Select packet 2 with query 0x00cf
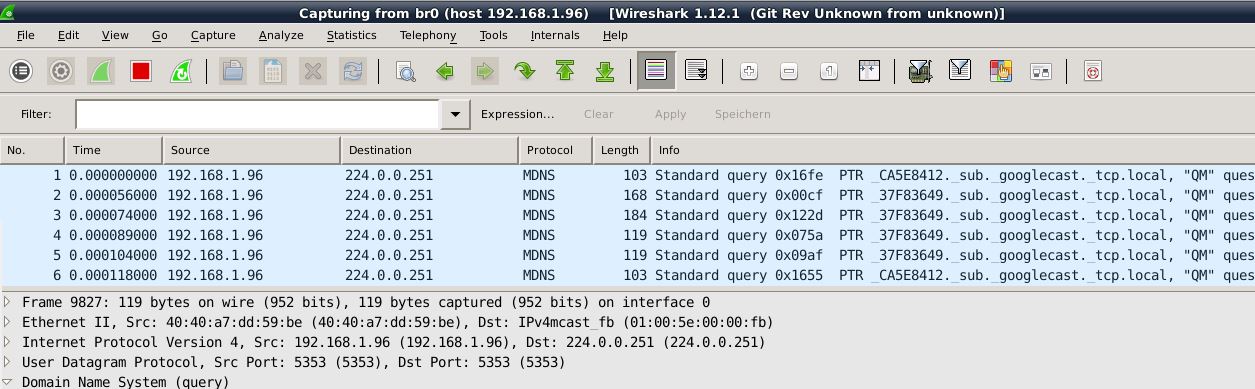Viewport: 1255px width, 389px height. coord(627,195)
